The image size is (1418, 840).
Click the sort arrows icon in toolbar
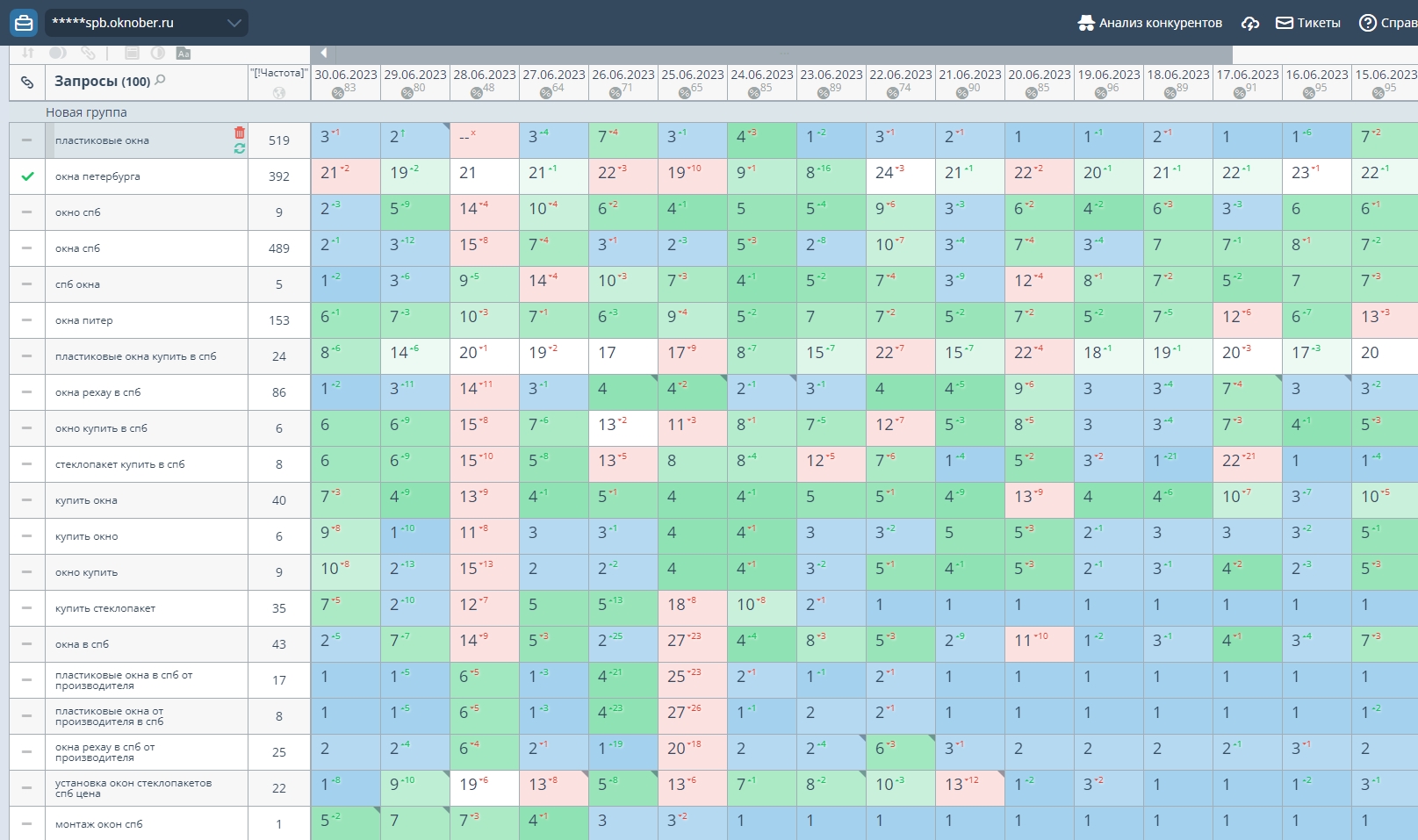(28, 54)
